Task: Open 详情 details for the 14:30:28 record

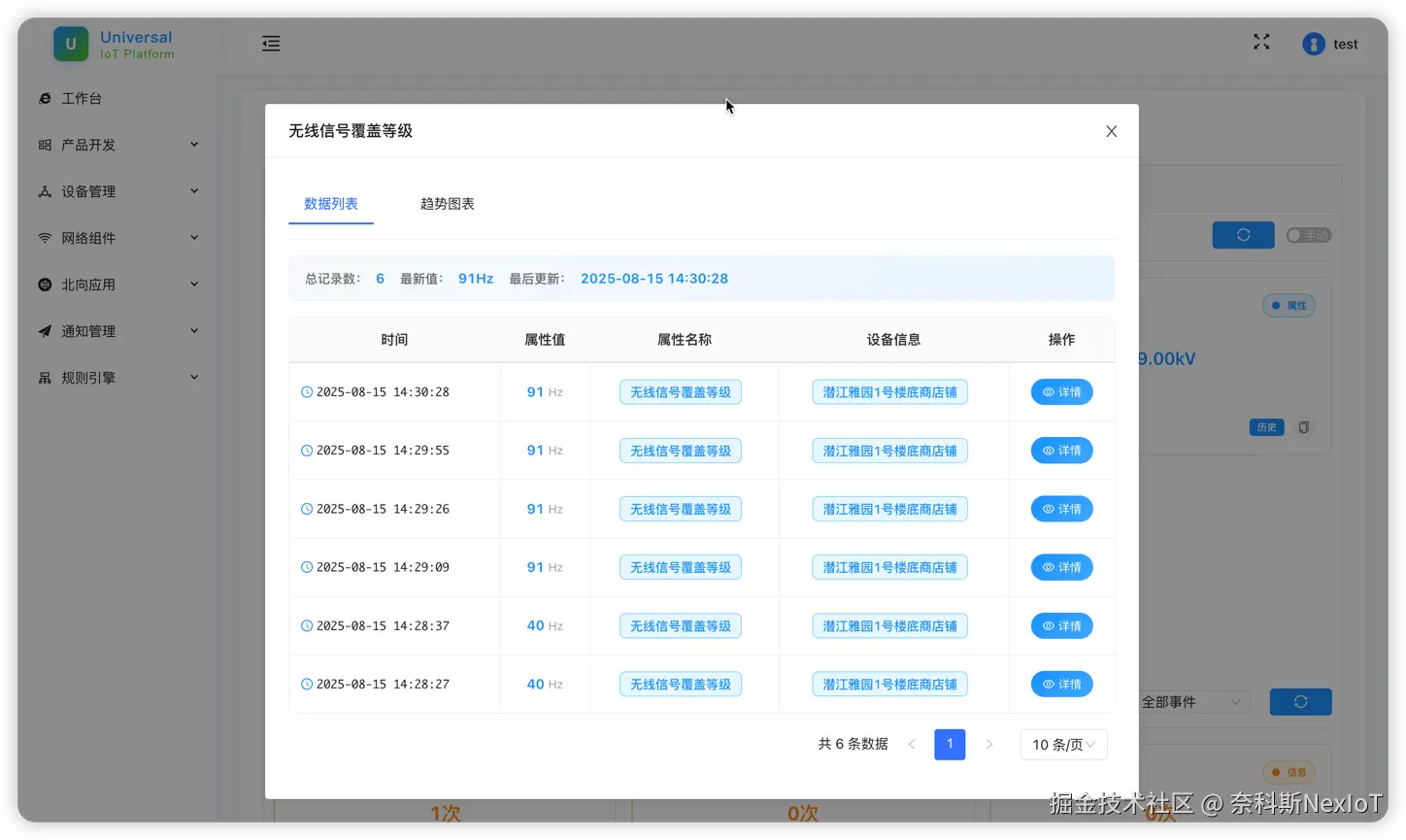Action: (x=1061, y=391)
